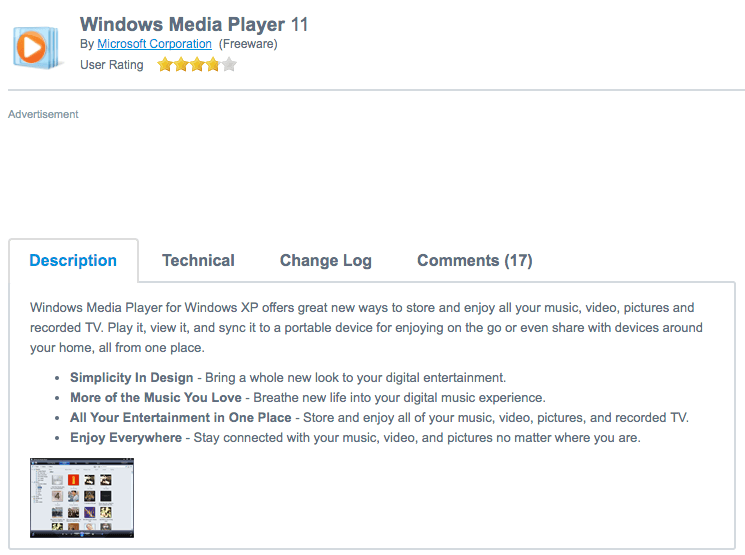
Task: Open the Media Player screenshot thumbnail
Action: coord(82,498)
